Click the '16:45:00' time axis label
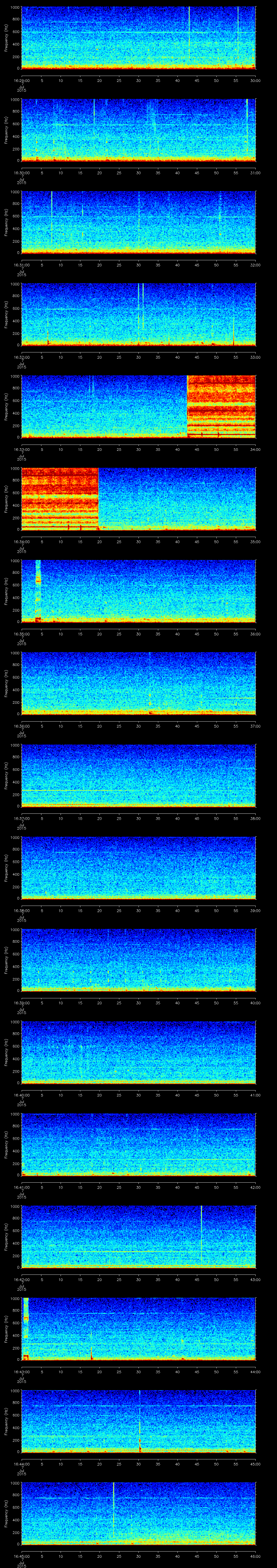This screenshot has width=277, height=1568. click(21, 1556)
